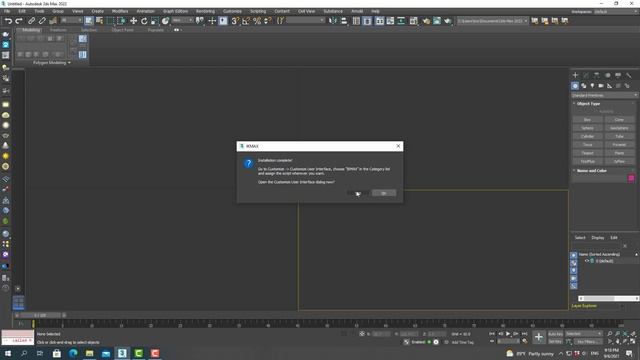This screenshot has height=360, width=640.
Task: Switch to the Freeform ribbon tab
Action: [x=58, y=30]
